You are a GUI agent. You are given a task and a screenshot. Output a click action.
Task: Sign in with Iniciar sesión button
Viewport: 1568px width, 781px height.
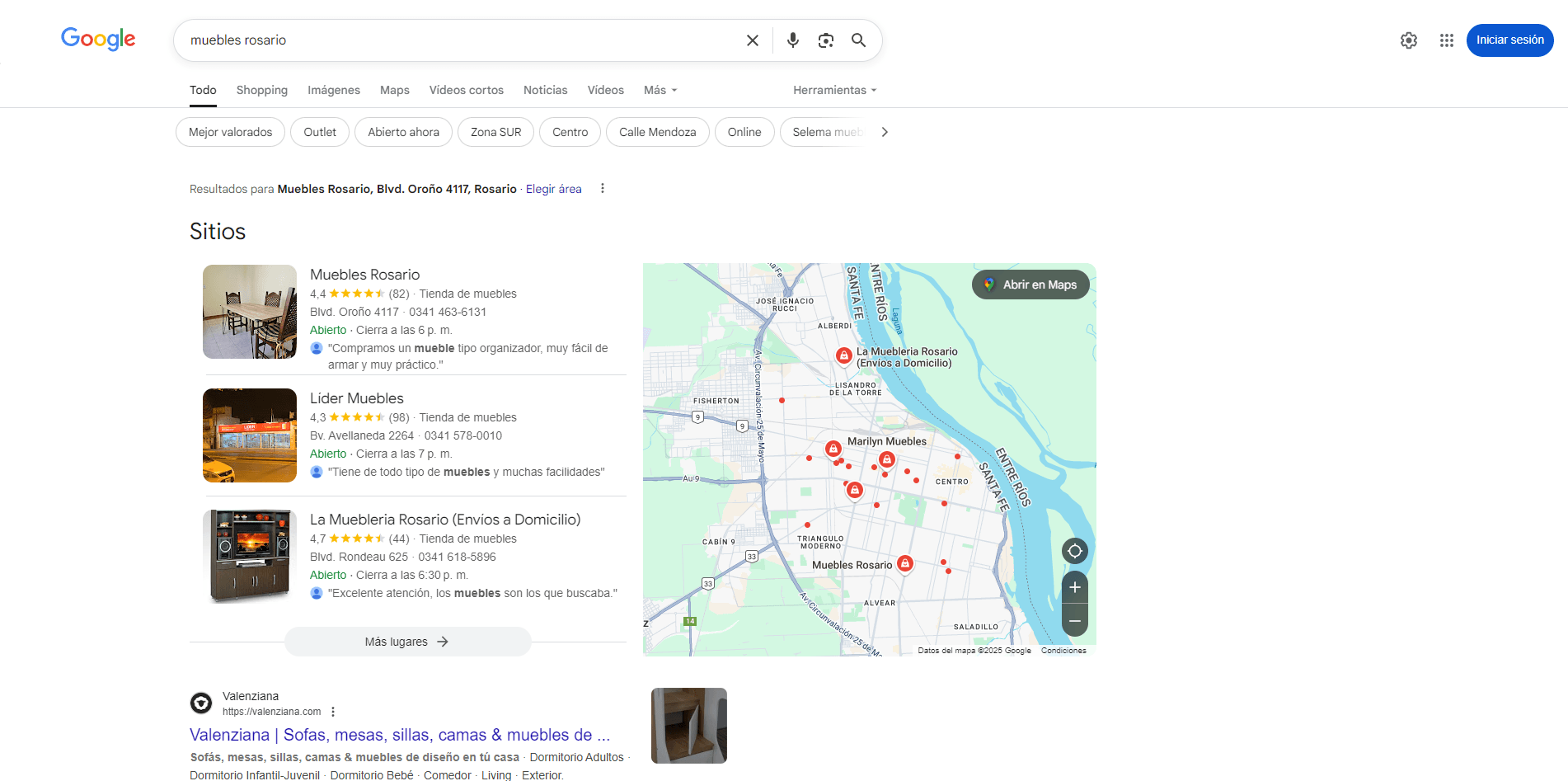(1509, 40)
